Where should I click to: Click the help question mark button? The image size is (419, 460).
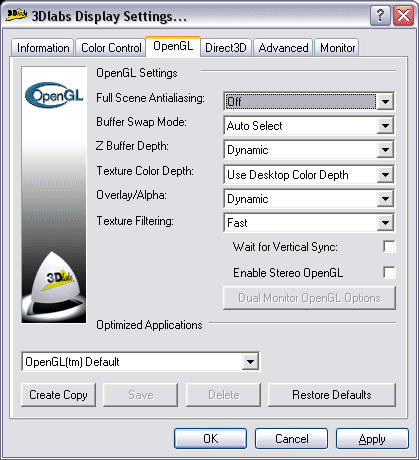pos(380,16)
